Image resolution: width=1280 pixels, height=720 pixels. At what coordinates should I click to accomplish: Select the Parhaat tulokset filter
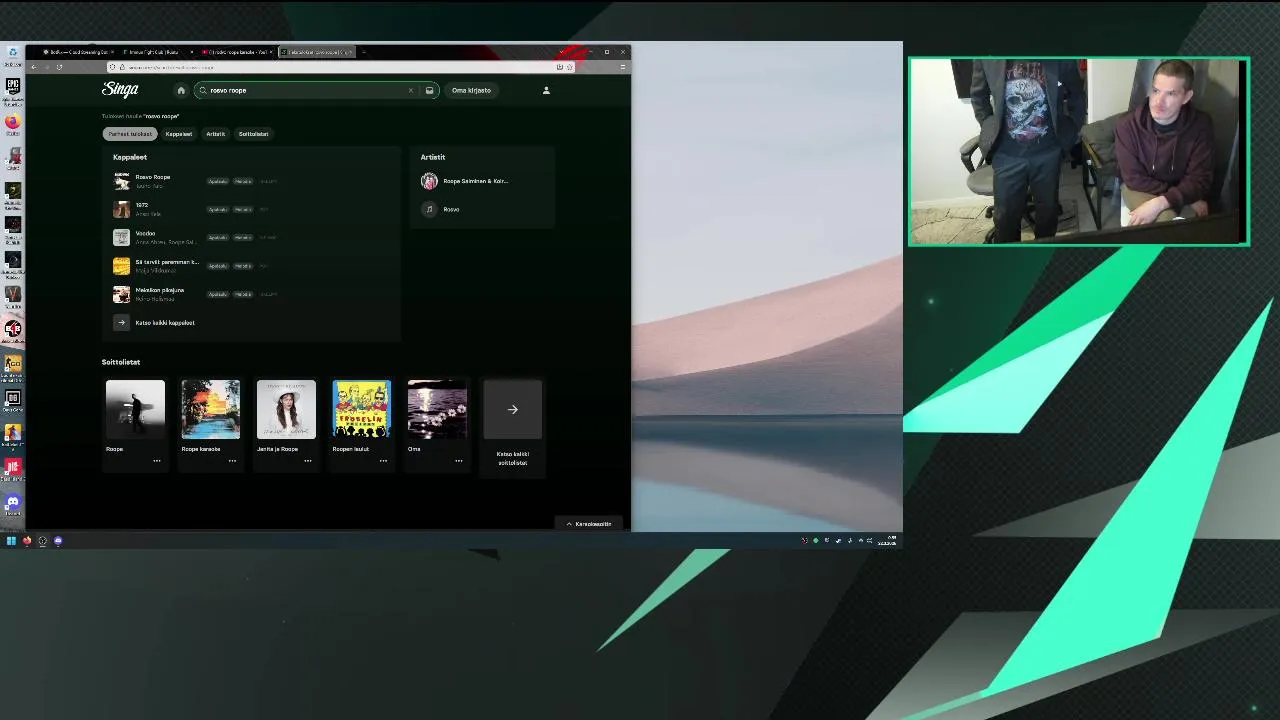130,134
